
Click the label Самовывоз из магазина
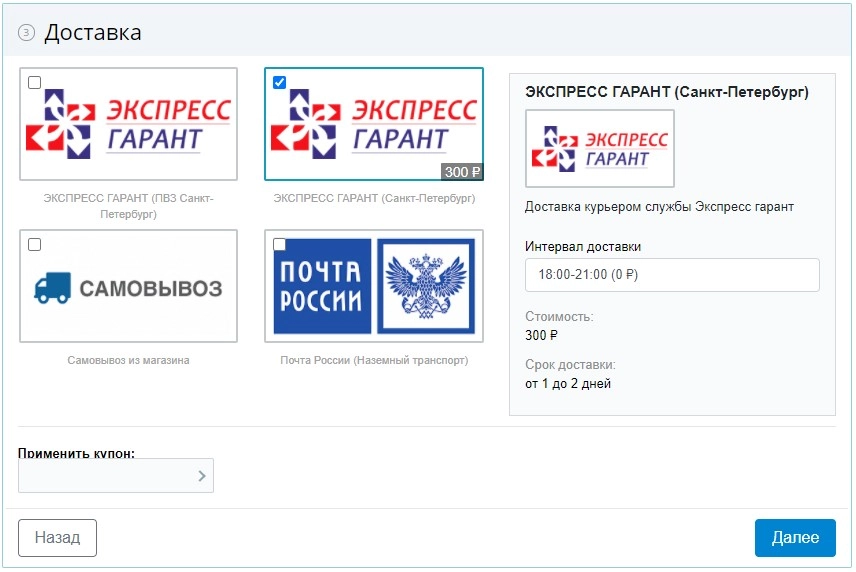(128, 360)
